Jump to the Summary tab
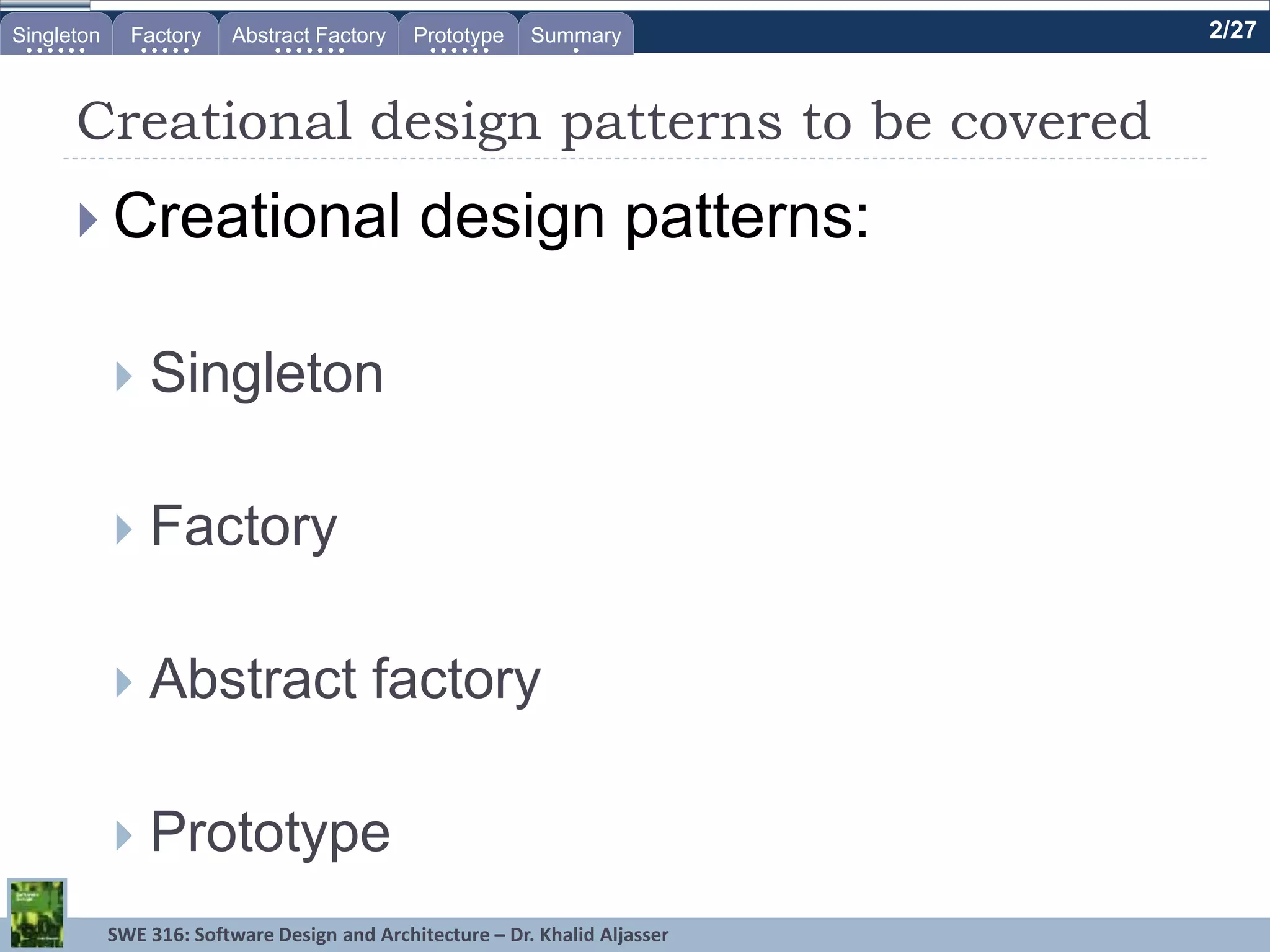The image size is (1270, 952). coord(575,35)
